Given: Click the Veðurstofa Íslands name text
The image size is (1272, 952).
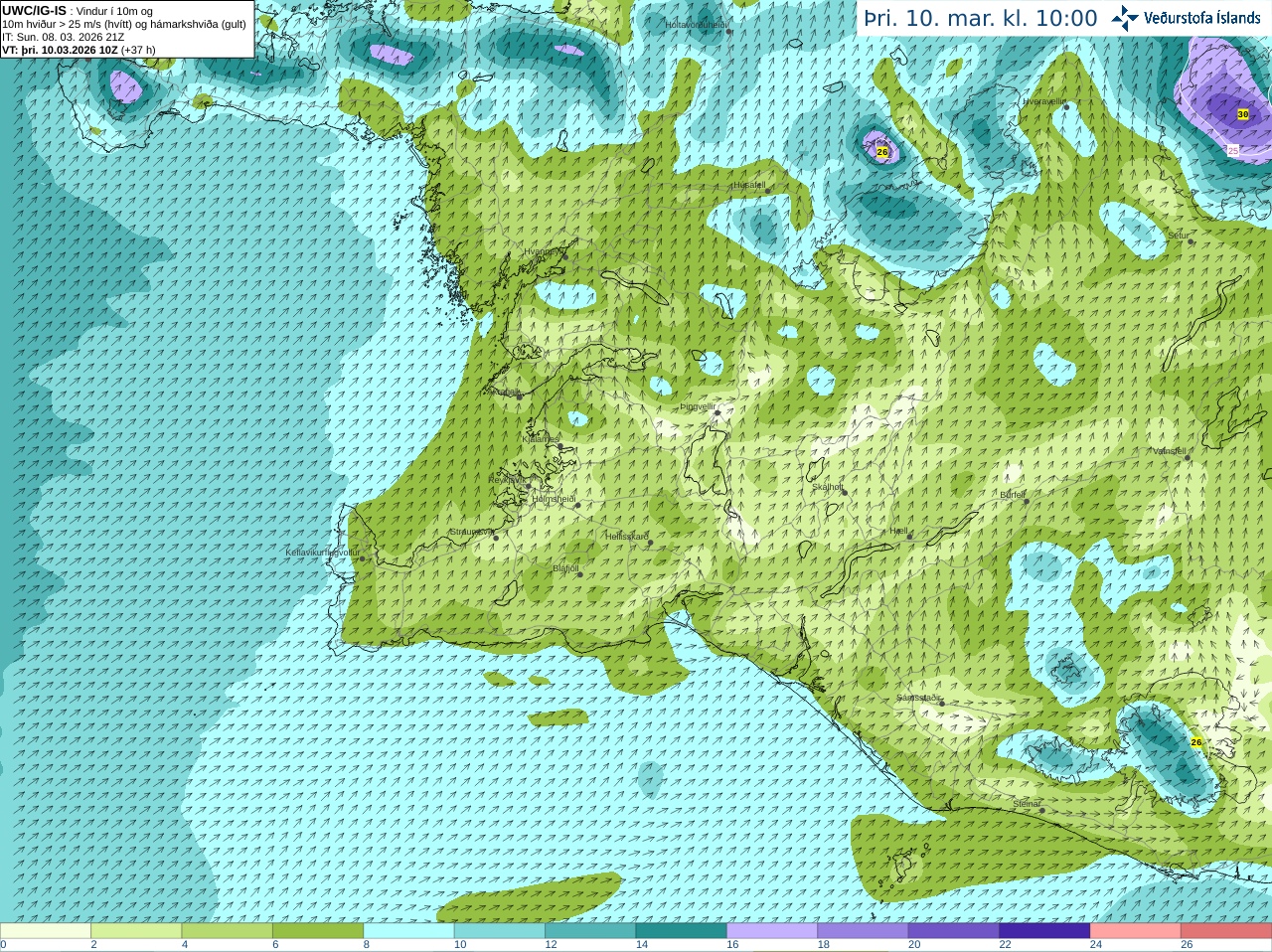Looking at the screenshot, I should pyautogui.click(x=1201, y=18).
